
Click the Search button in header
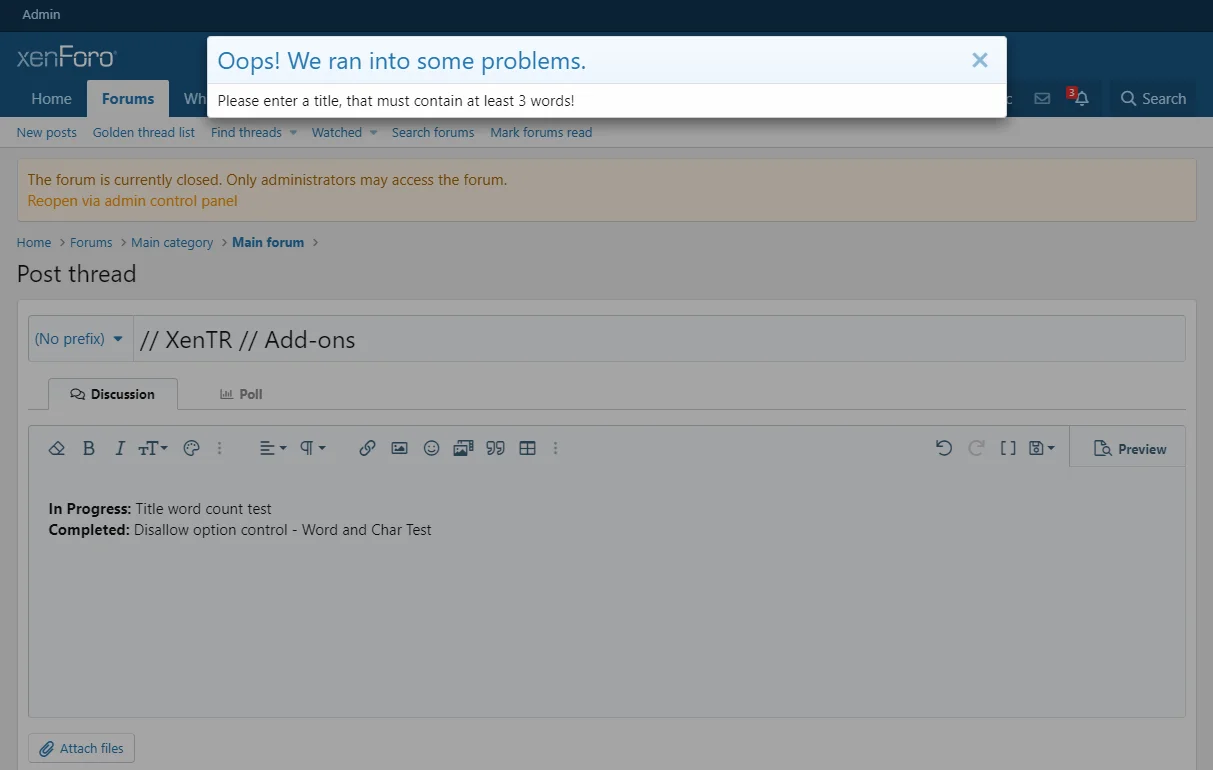coord(1153,98)
